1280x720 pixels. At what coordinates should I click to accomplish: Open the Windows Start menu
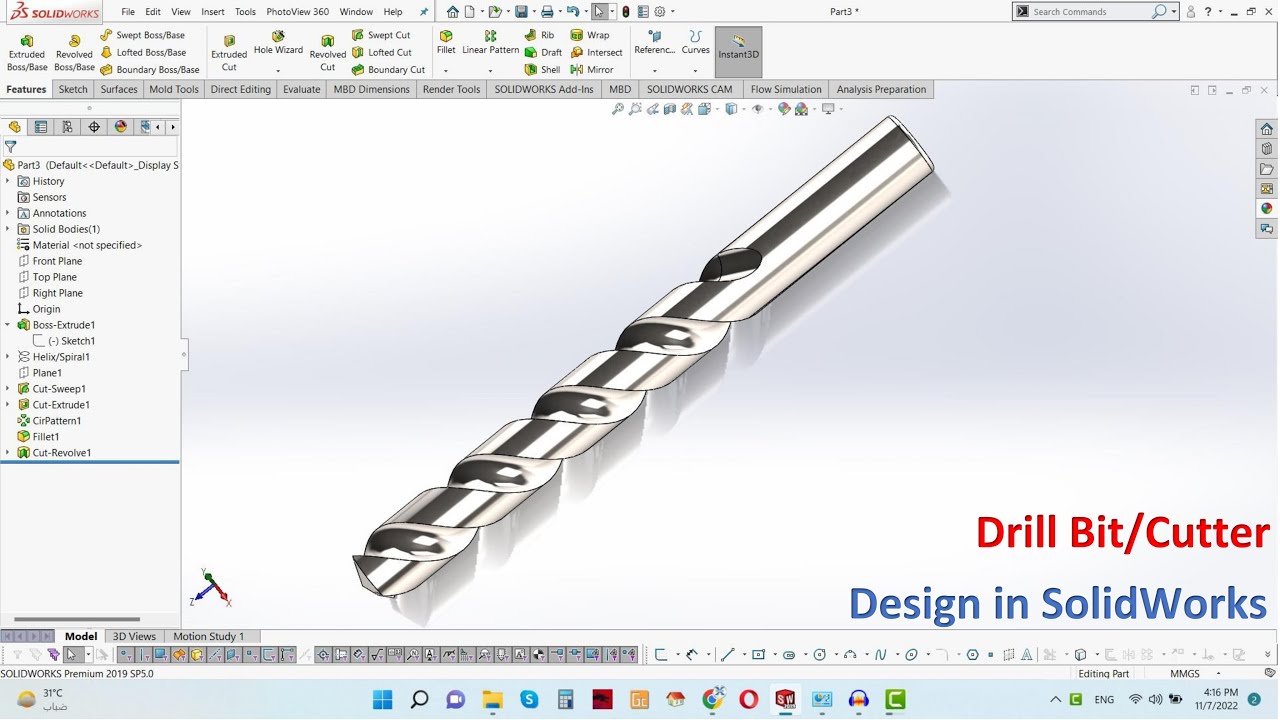point(383,699)
